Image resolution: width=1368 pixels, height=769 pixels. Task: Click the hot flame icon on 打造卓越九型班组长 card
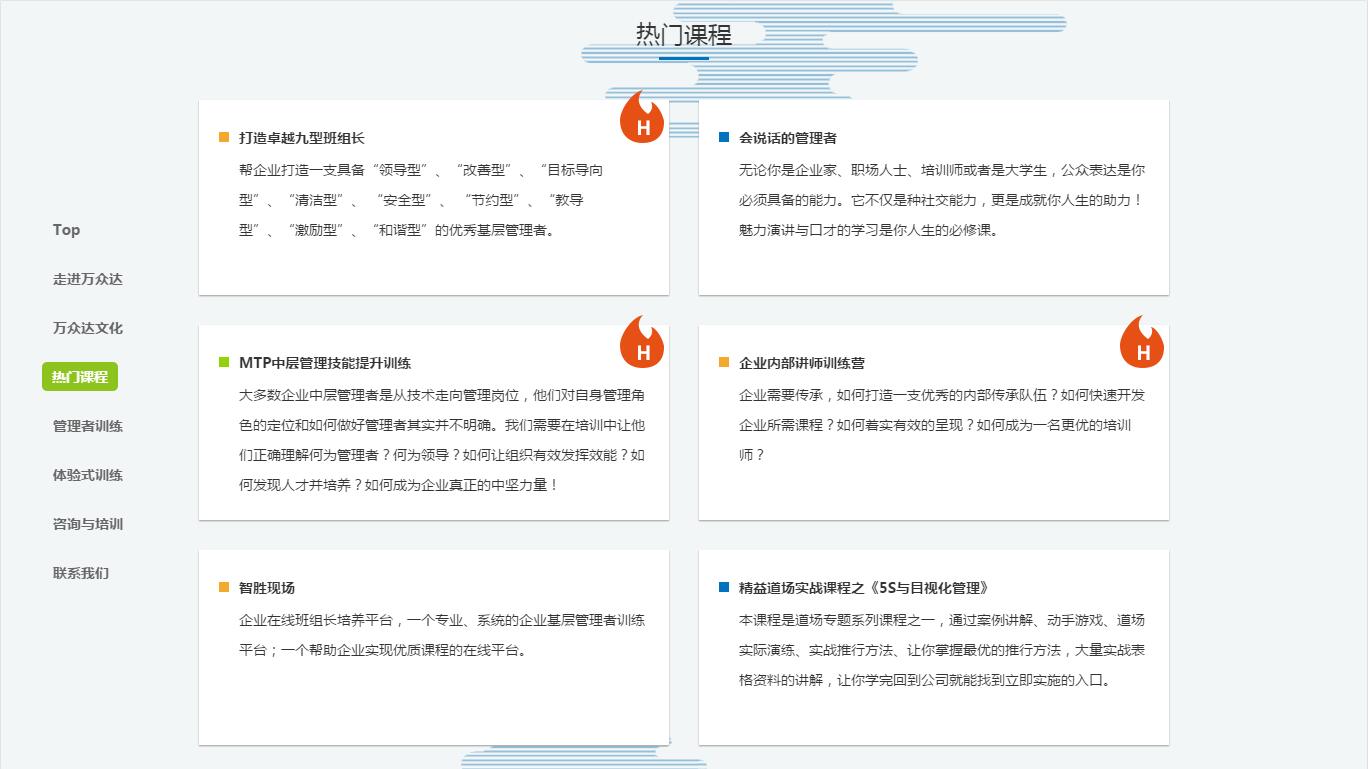(642, 119)
